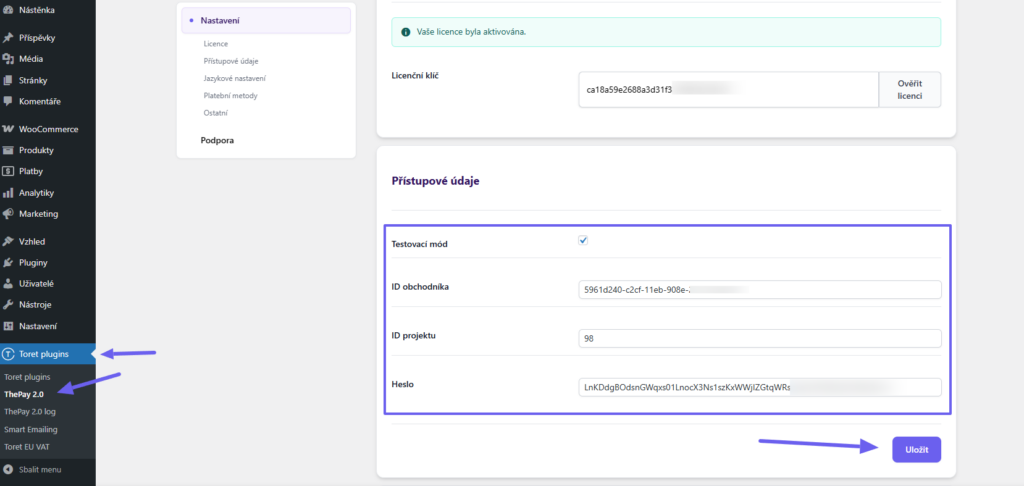Click the Analytiky bar chart icon

8,193
